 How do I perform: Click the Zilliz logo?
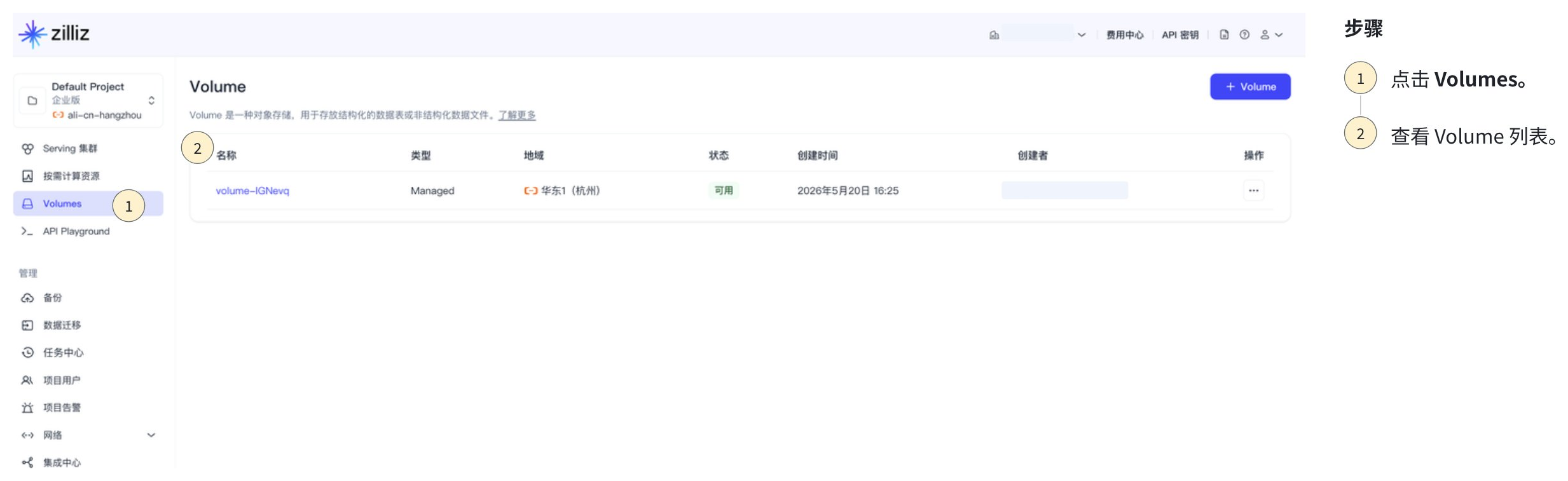point(54,33)
